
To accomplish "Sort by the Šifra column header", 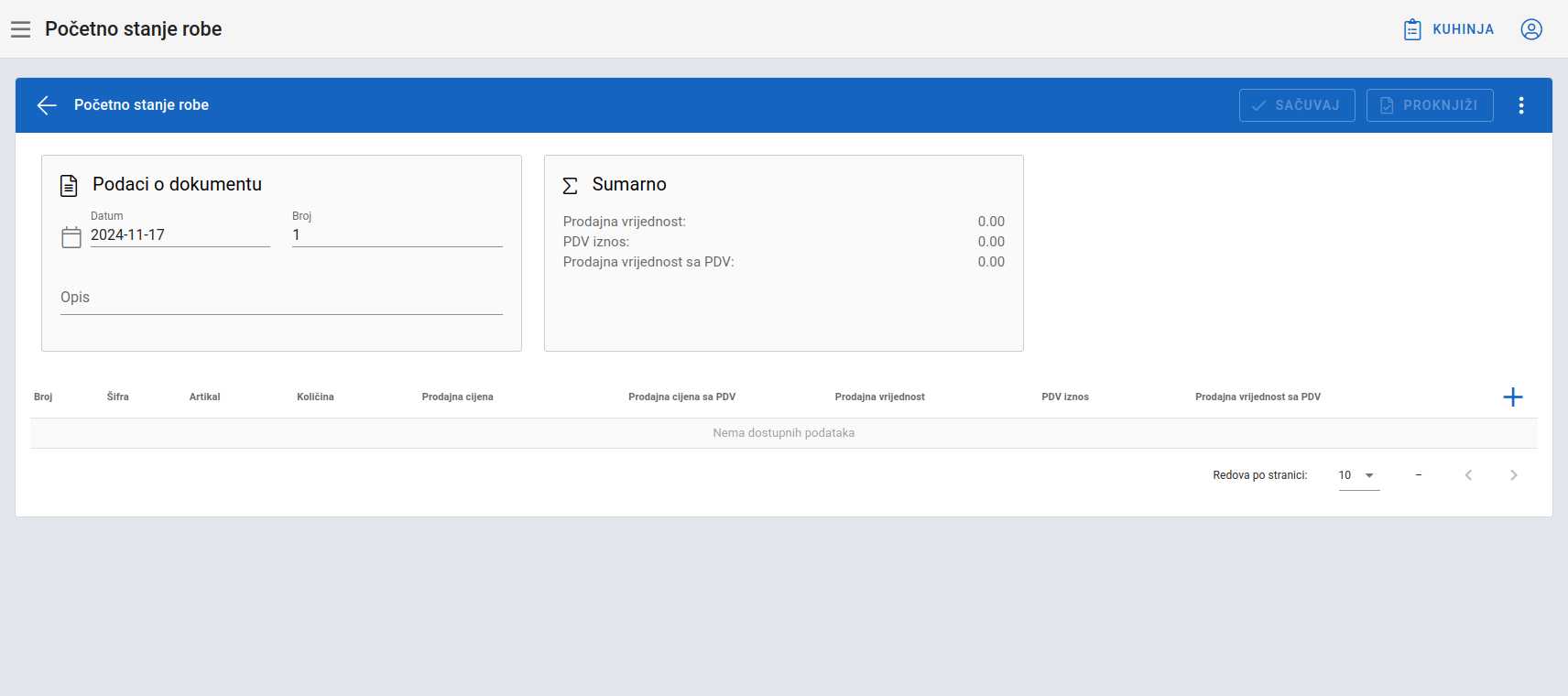I will (117, 397).
